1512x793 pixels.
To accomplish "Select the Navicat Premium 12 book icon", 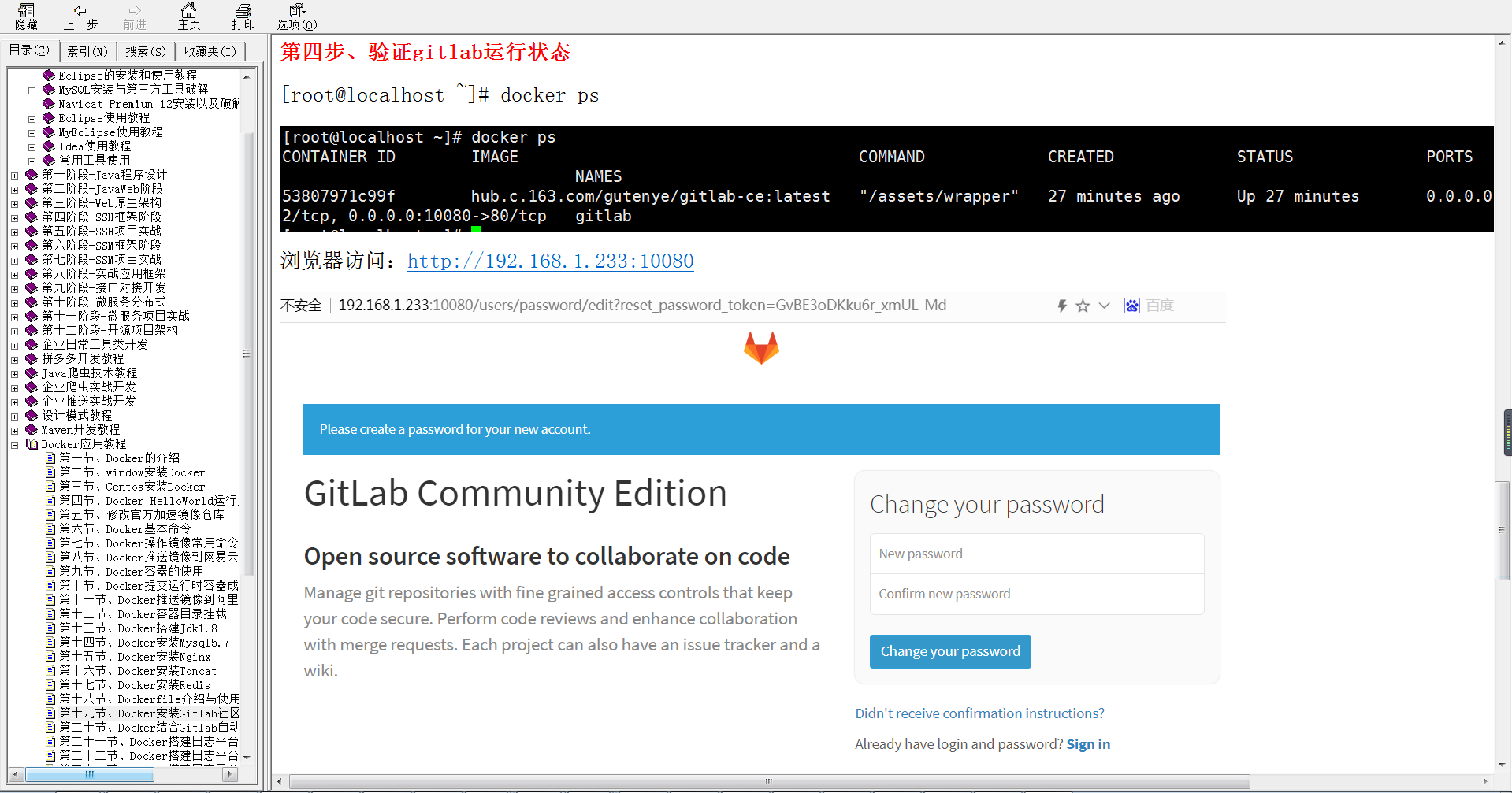I will pos(49,104).
